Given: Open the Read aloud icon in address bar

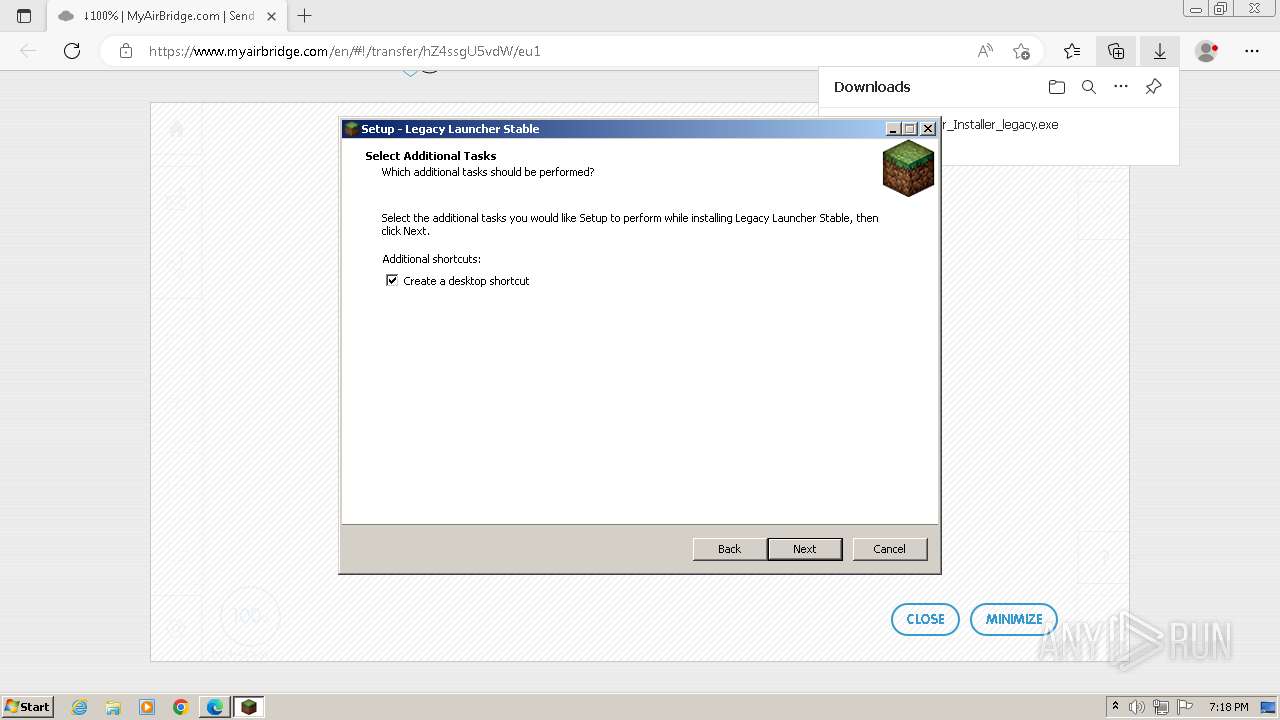Looking at the screenshot, I should tap(985, 51).
